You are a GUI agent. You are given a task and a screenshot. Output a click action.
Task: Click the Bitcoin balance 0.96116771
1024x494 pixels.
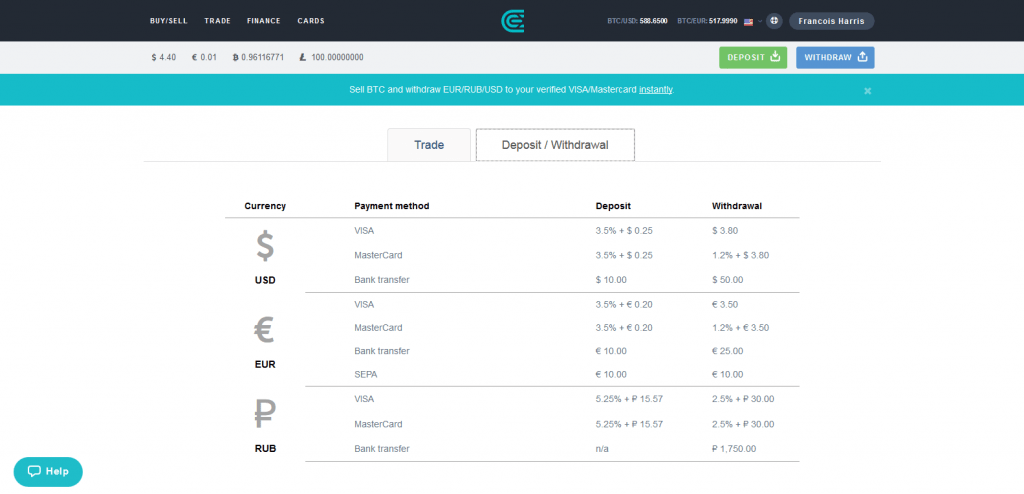pyautogui.click(x=258, y=58)
